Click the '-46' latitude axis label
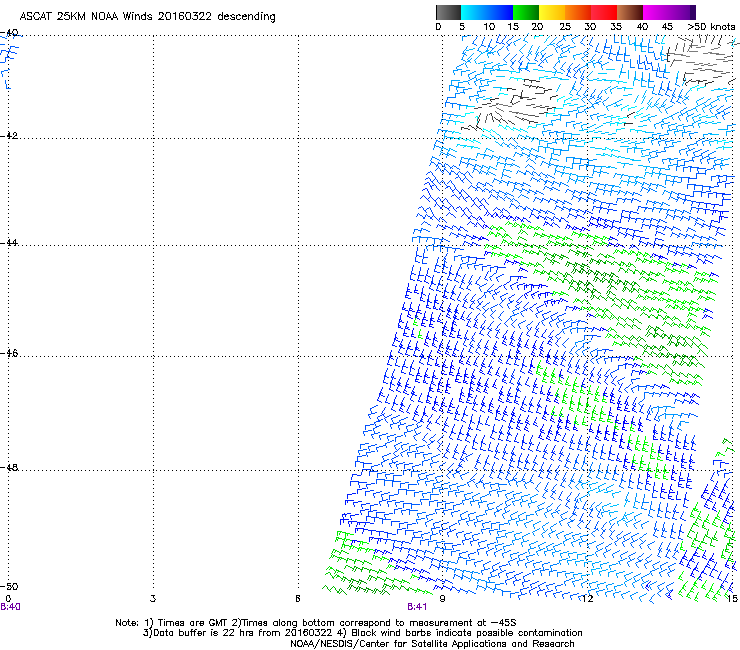 (x=9, y=354)
